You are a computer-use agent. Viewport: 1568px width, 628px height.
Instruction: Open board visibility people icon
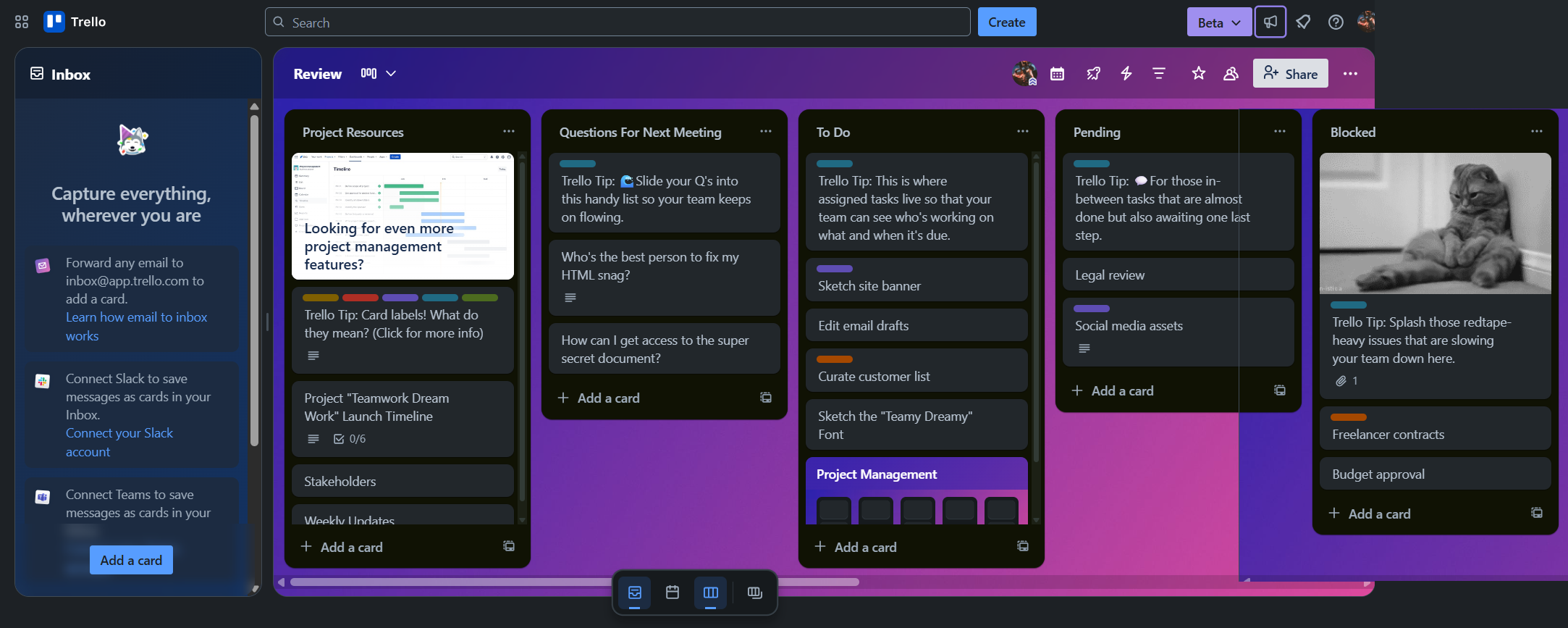click(1231, 74)
